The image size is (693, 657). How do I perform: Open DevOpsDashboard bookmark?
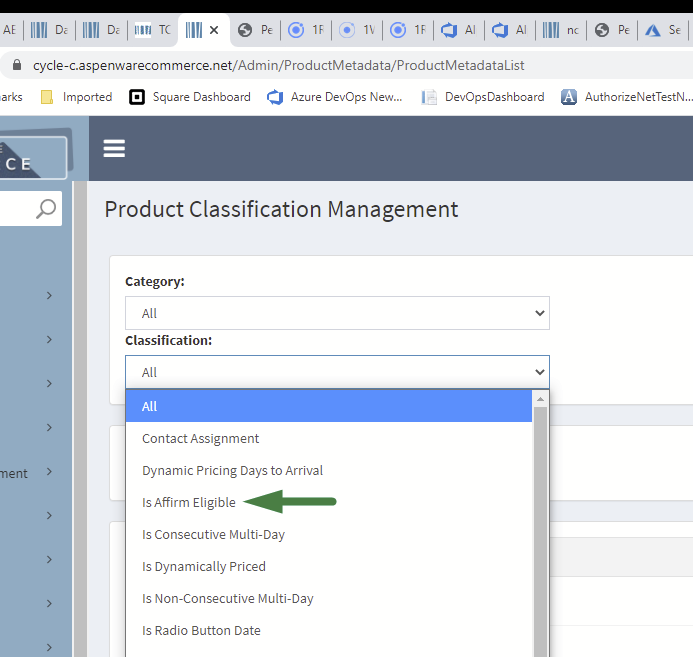coord(483,97)
